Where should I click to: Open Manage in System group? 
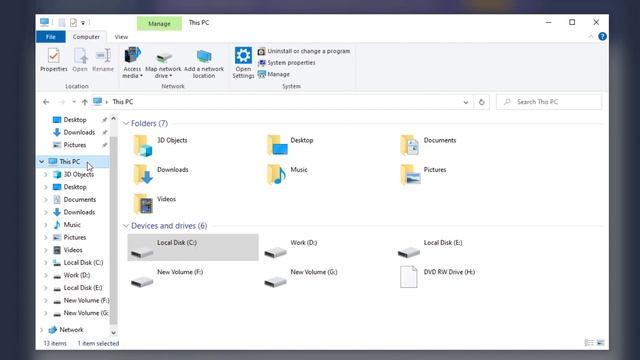click(273, 74)
